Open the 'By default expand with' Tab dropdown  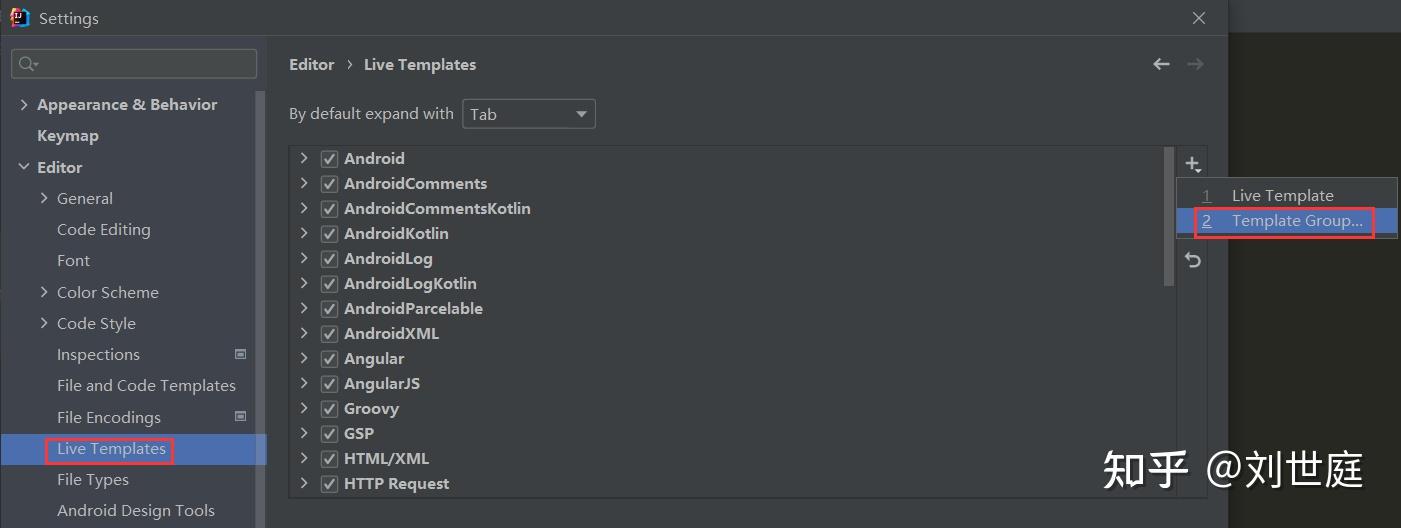pos(528,114)
